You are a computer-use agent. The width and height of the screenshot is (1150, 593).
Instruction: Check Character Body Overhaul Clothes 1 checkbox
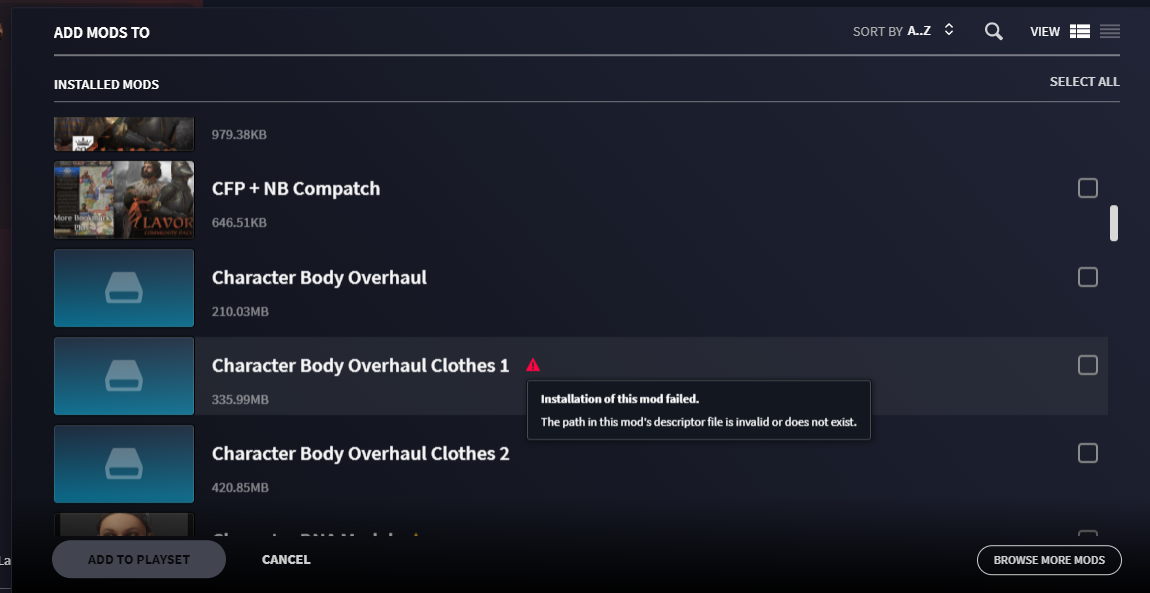click(1088, 365)
